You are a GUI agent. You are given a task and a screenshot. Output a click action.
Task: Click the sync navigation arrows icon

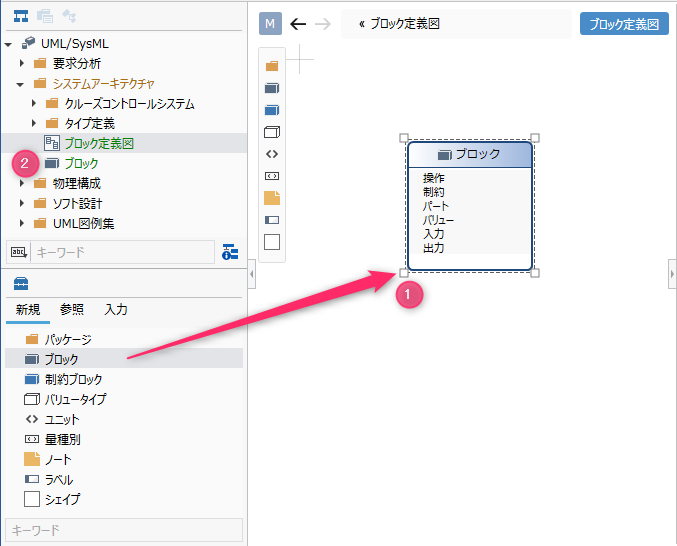coord(69,16)
